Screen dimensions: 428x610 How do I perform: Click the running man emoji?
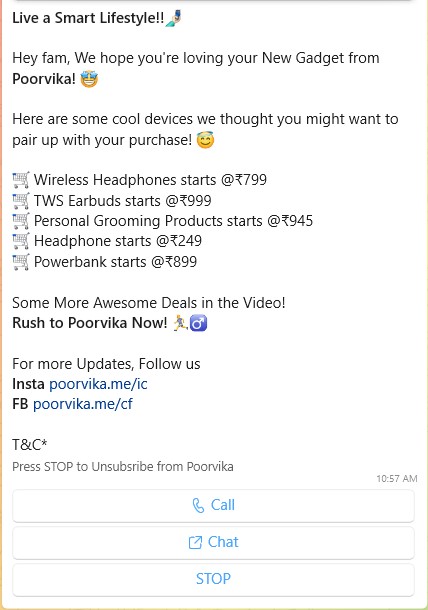[180, 323]
